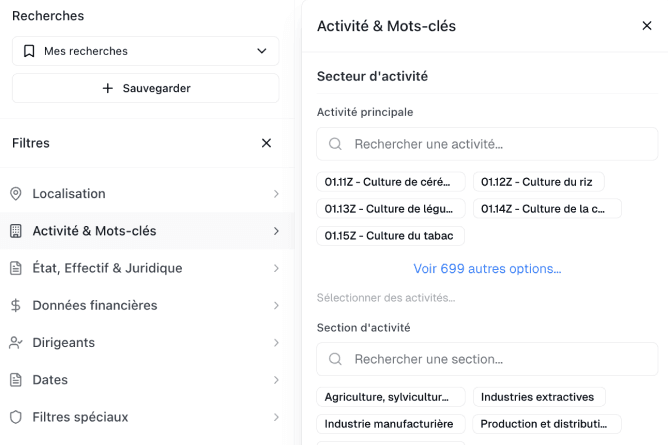Screen dimensions: 668x445
Task: Expand the Dirigeants filter chevron
Action: point(276,342)
